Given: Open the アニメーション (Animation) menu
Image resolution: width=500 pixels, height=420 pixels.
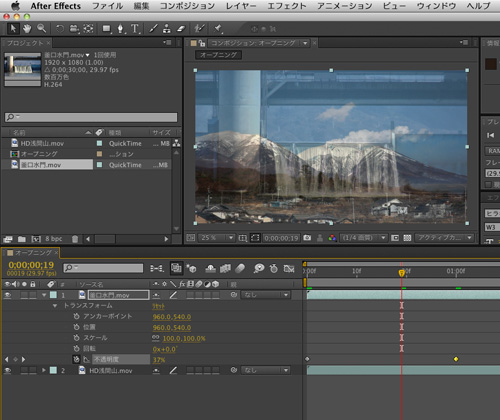Looking at the screenshot, I should (x=345, y=6).
